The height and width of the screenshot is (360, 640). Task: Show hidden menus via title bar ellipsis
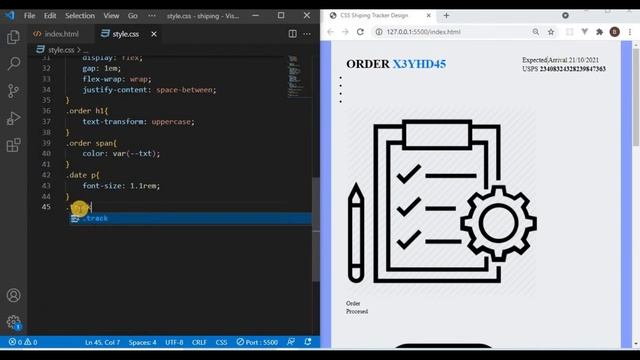click(x=152, y=16)
